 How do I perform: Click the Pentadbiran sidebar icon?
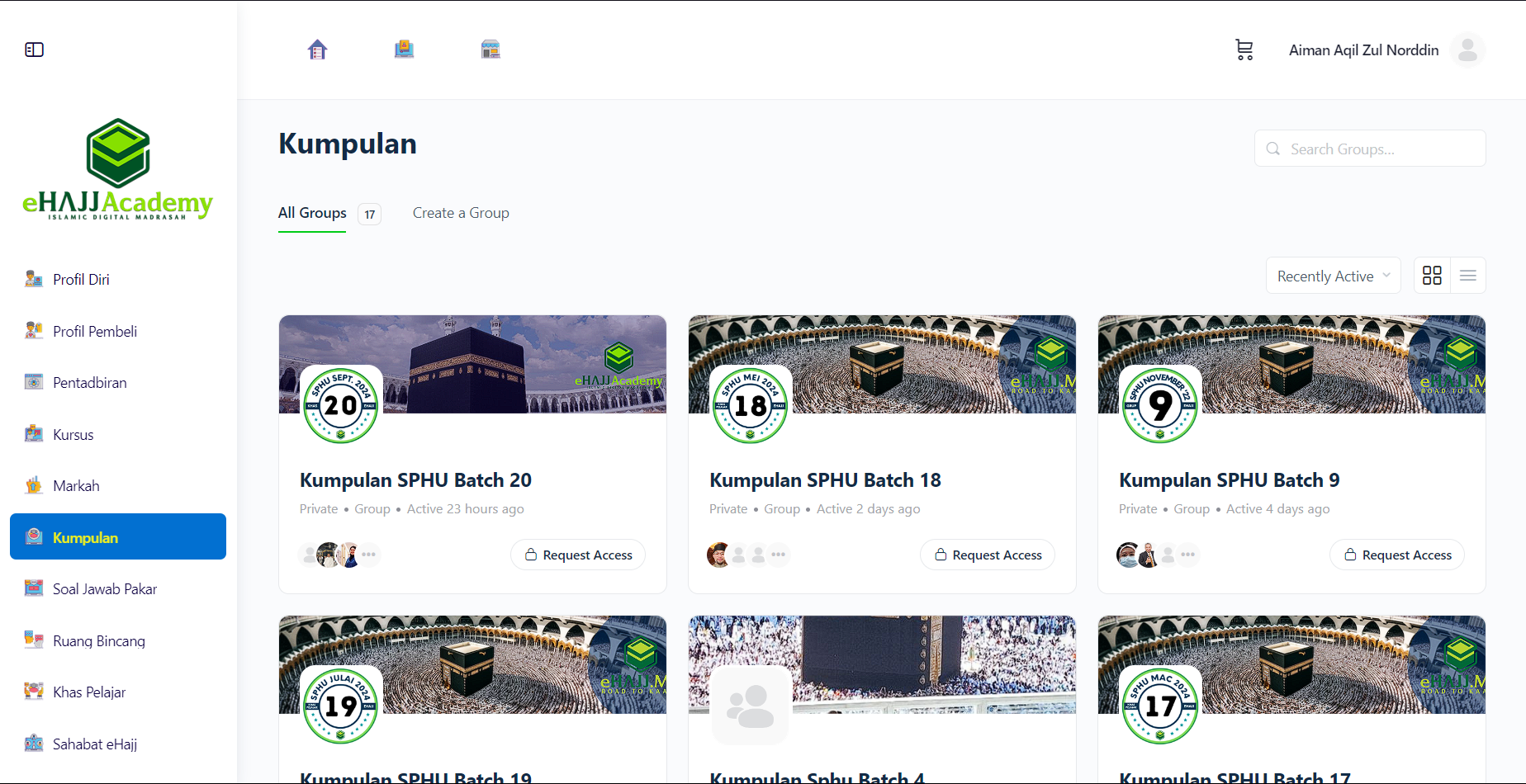point(34,382)
